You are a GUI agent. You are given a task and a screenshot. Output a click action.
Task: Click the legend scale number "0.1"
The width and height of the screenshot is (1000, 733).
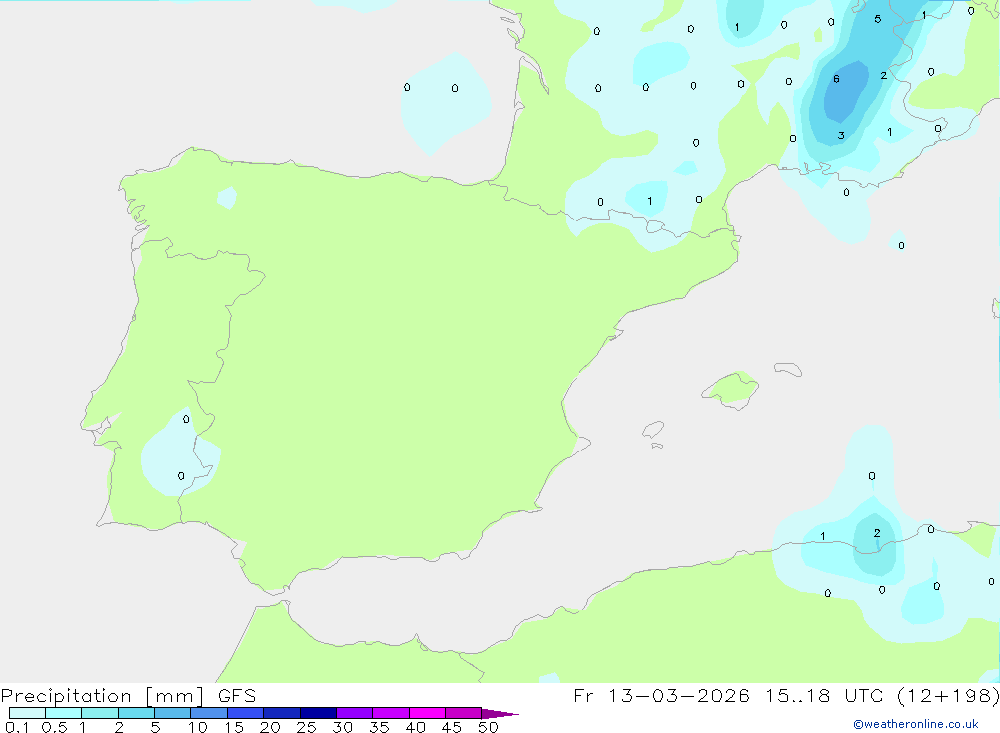(17, 727)
